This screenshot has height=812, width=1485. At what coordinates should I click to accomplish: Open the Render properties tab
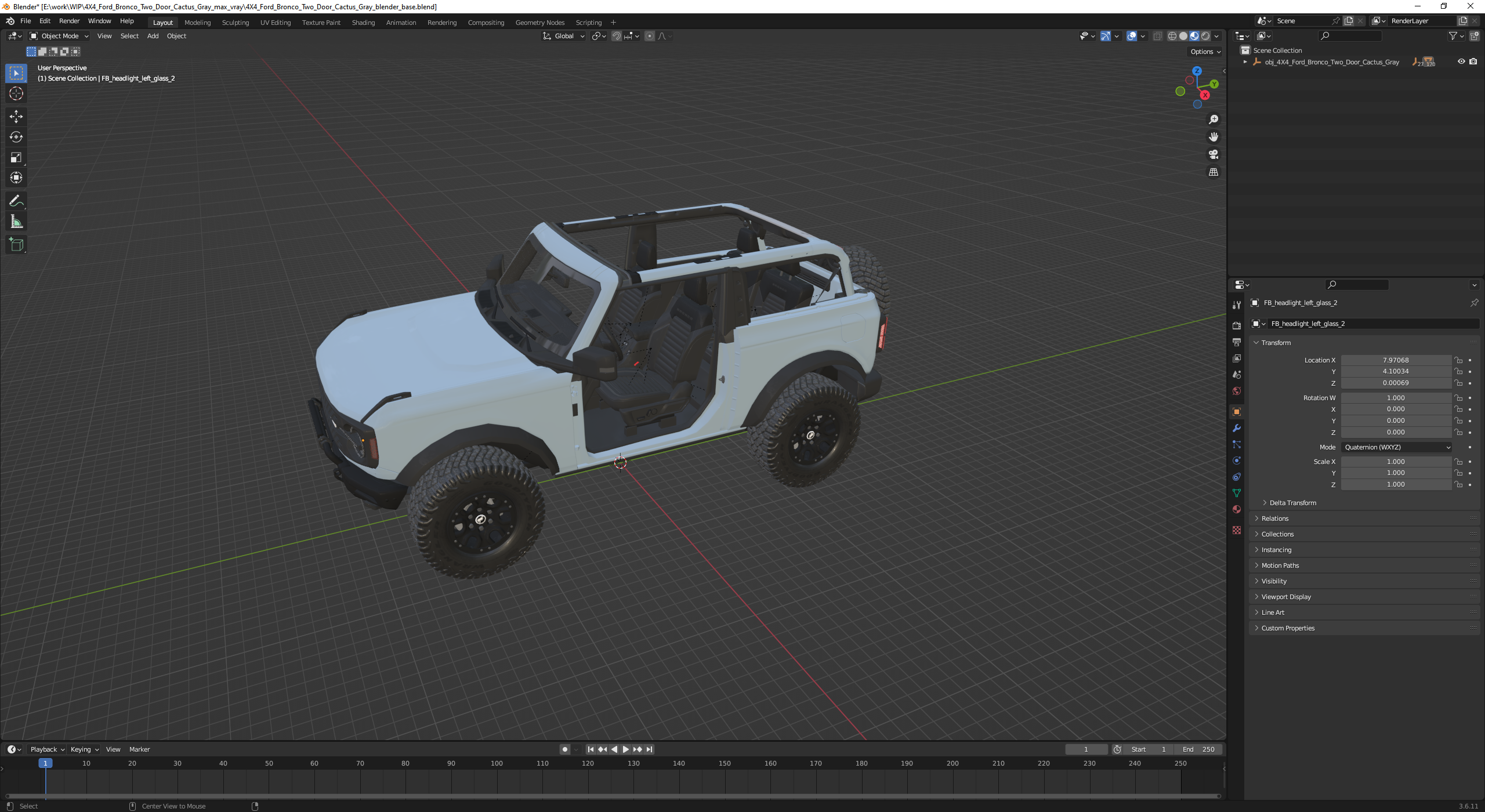1237,326
